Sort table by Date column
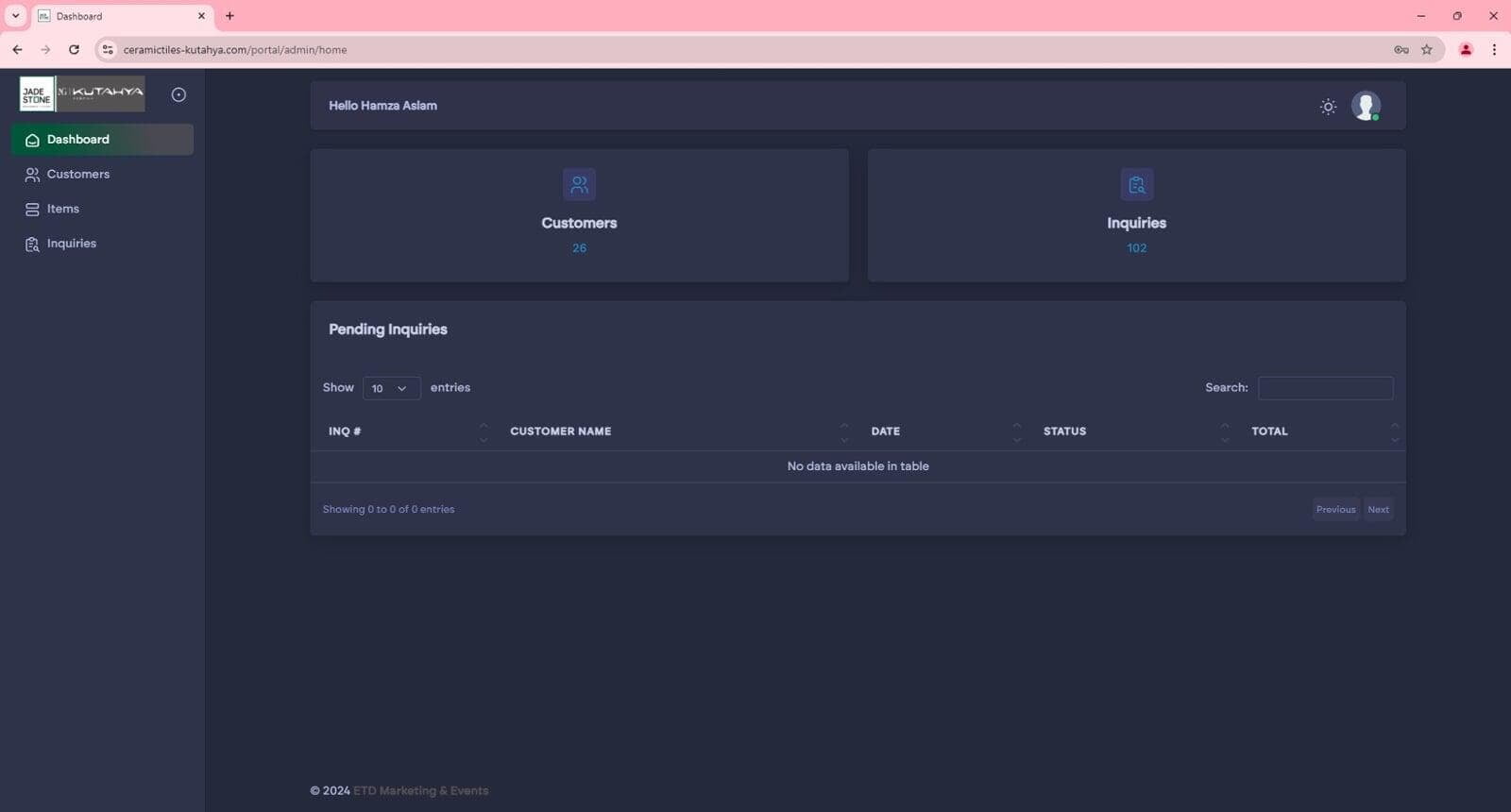Viewport: 1511px width, 812px height. 946,431
